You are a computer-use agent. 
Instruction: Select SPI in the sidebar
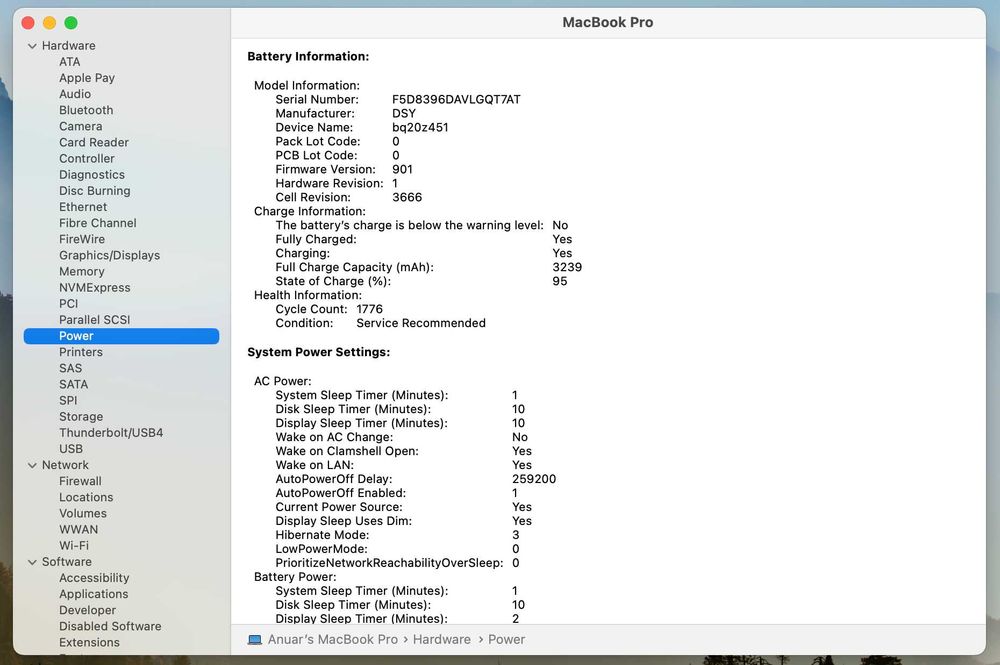pos(68,400)
